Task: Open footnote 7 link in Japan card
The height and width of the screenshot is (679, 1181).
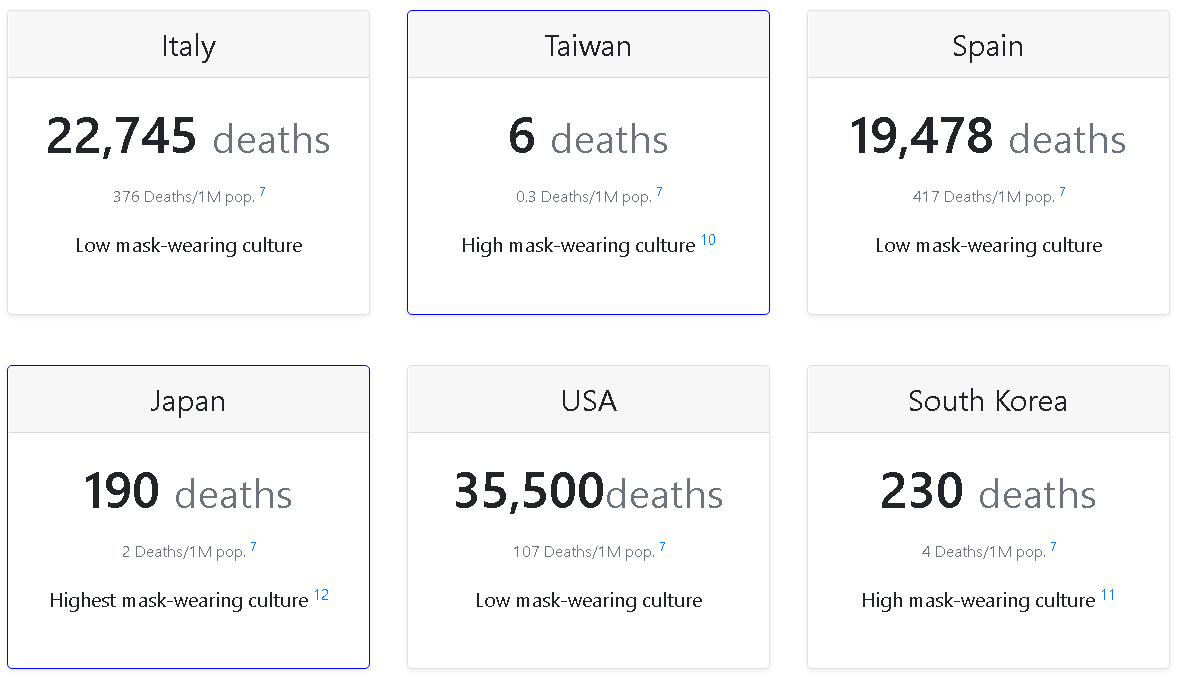Action: click(254, 547)
